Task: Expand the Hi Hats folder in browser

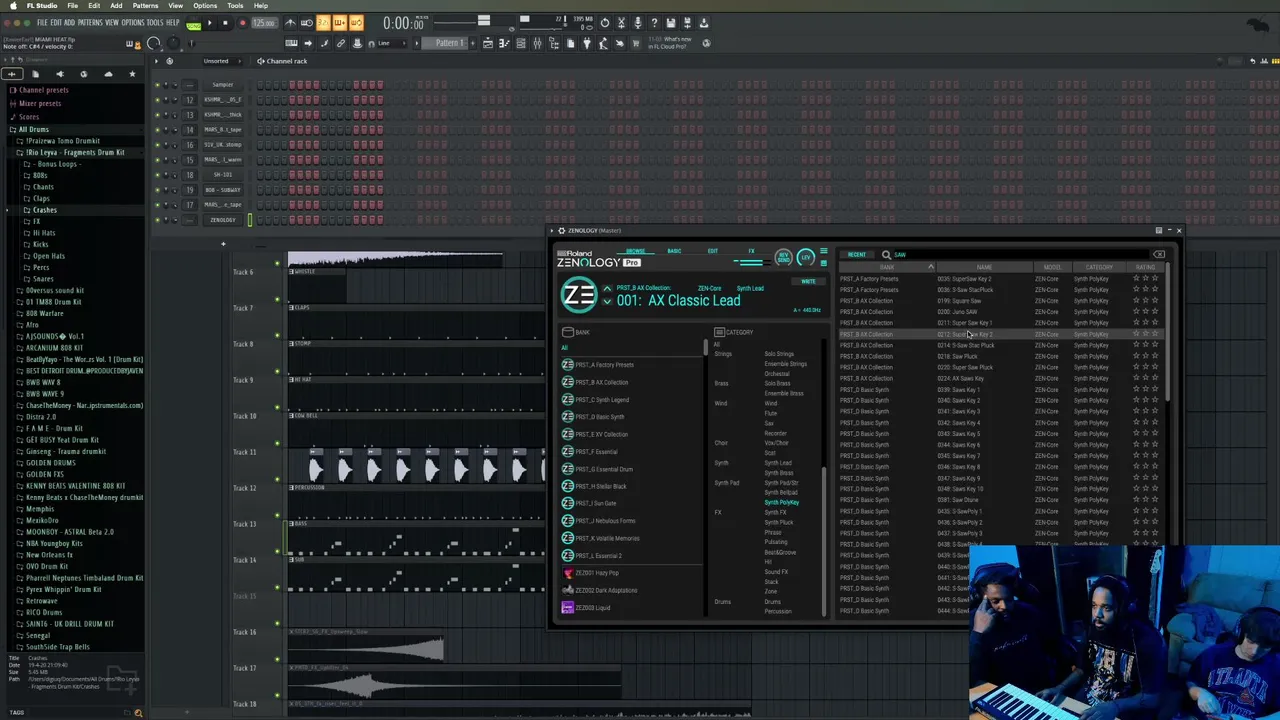Action: [43, 233]
